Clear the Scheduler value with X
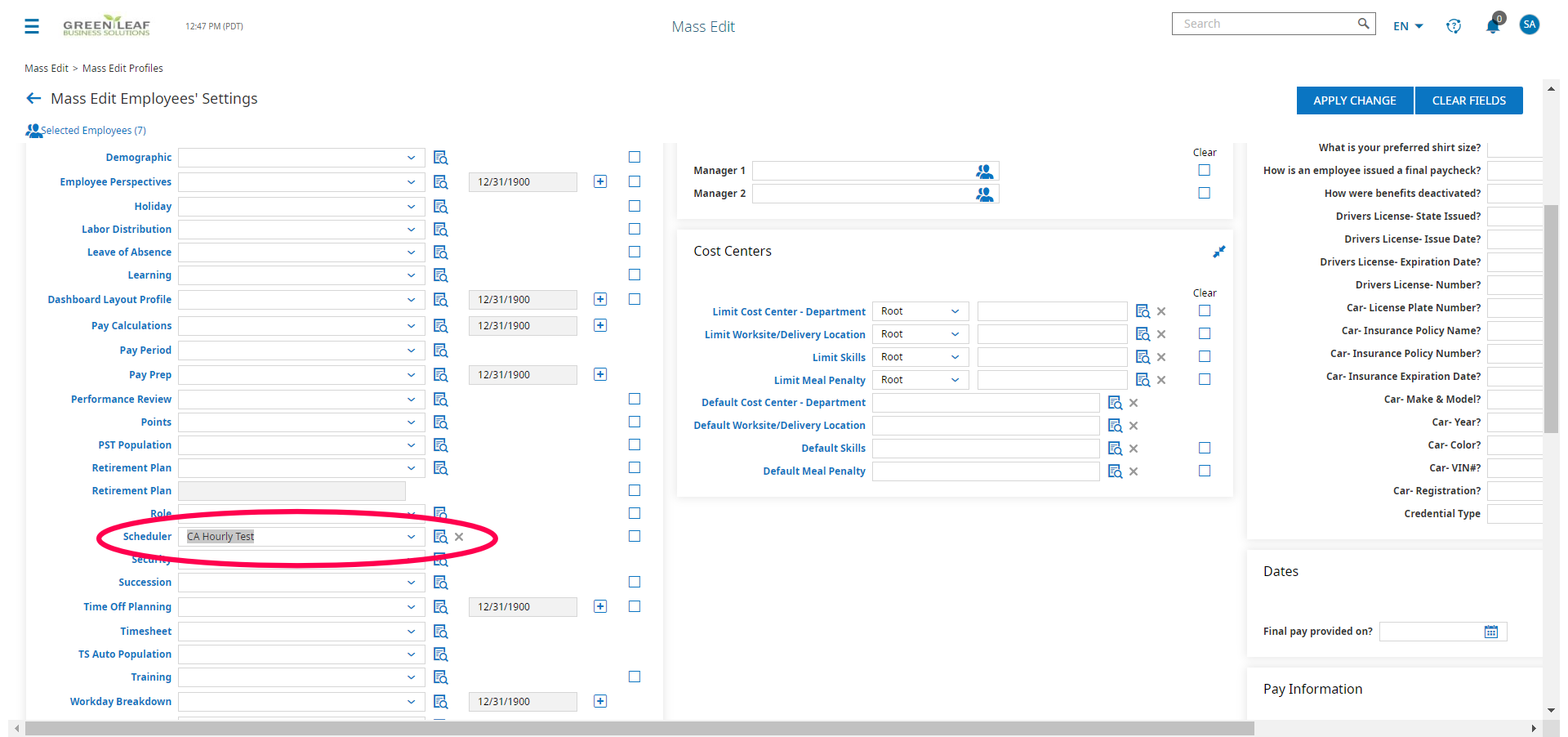Image resolution: width=1568 pixels, height=737 pixels. click(459, 537)
